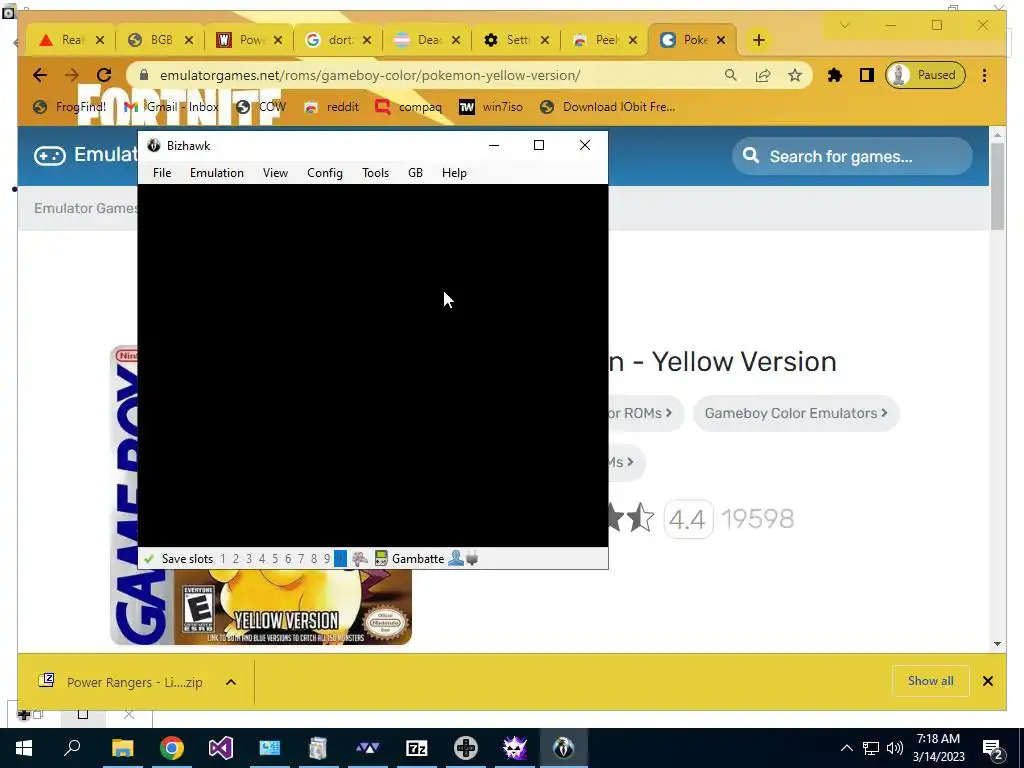Click the green checkmark status icon in Bizhawk
1024x768 pixels.
click(x=149, y=559)
